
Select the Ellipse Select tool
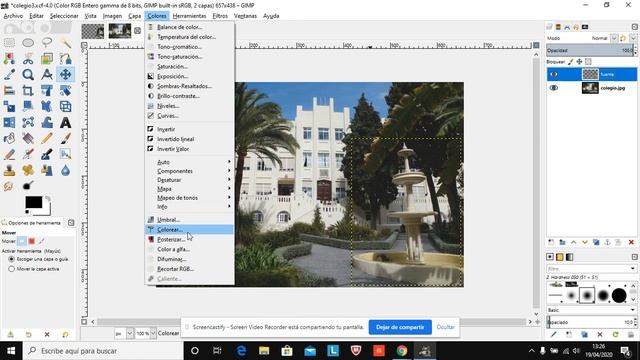(x=28, y=42)
